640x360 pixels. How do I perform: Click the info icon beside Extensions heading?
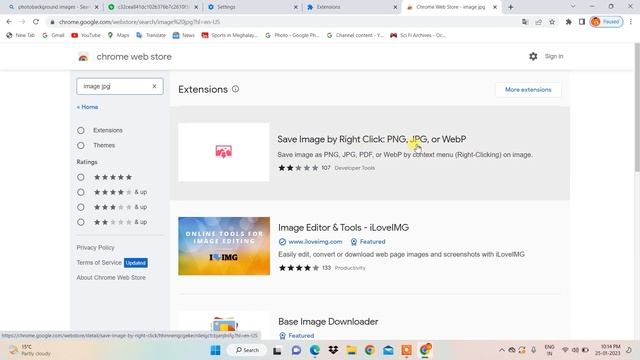[x=236, y=89]
